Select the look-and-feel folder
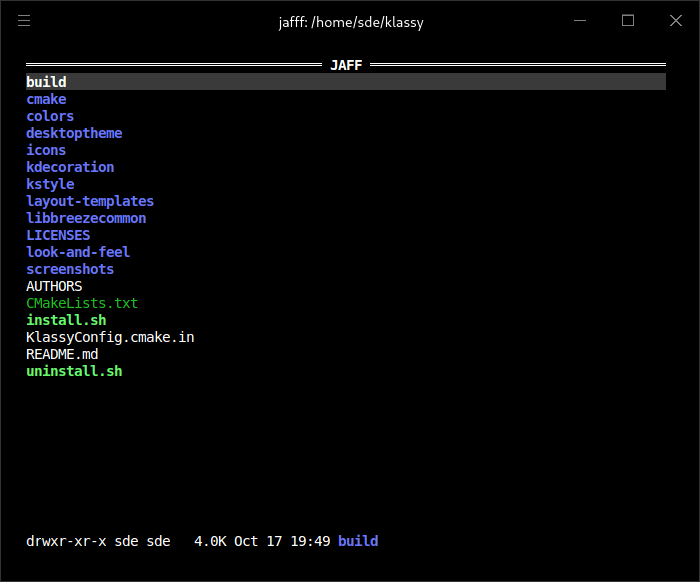Image resolution: width=700 pixels, height=582 pixels. 78,252
